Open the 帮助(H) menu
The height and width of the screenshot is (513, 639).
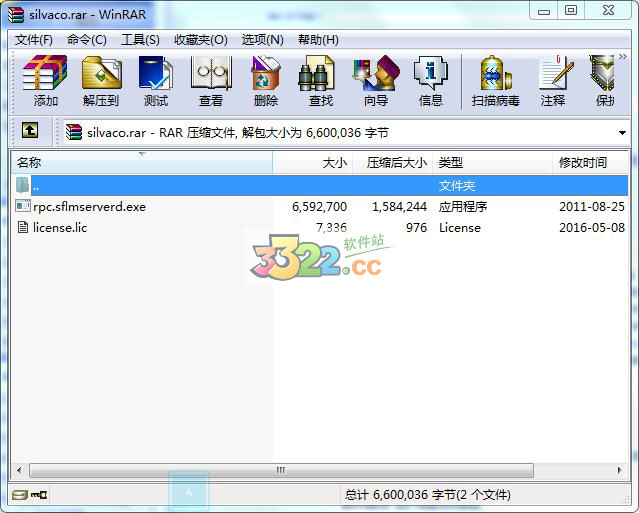(318, 40)
